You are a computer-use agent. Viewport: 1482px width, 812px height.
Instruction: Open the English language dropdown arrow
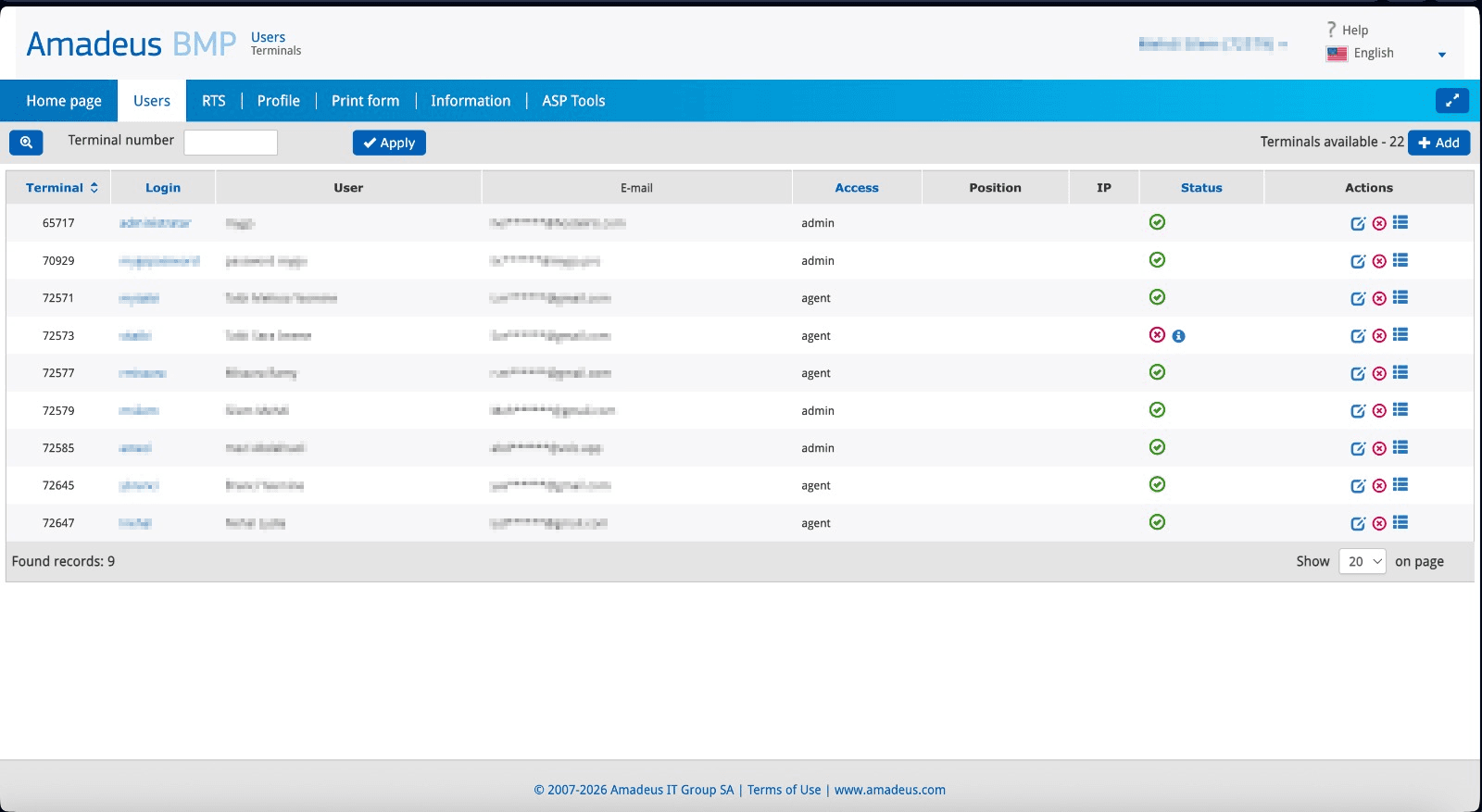click(x=1441, y=55)
